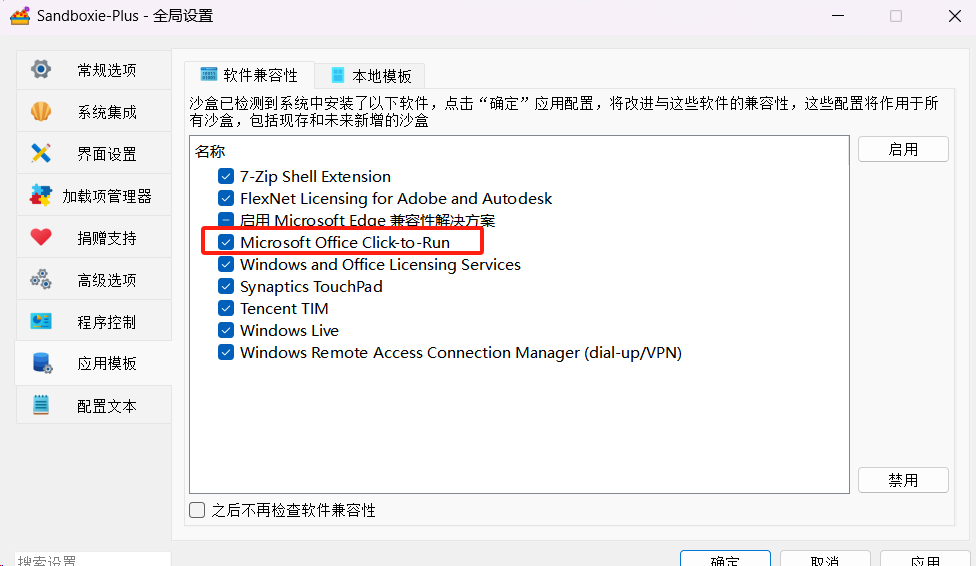Screen dimensions: 976x566
Task: Click the 启用 button
Action: pos(903,149)
